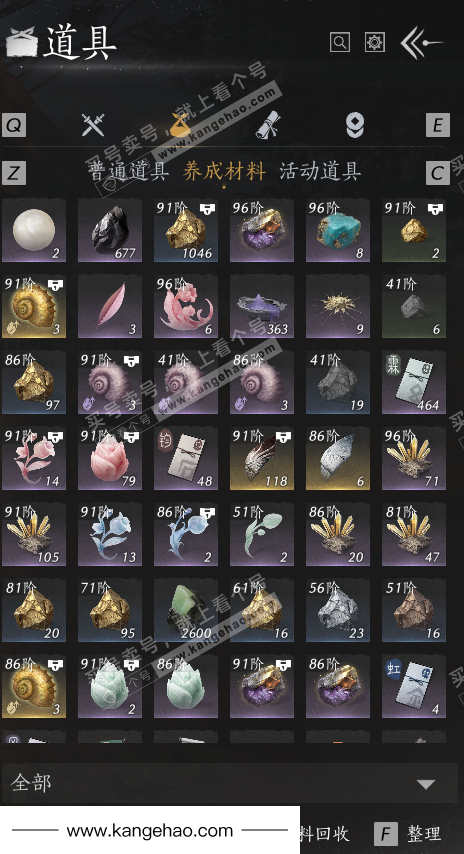The height and width of the screenshot is (854, 464).
Task: Select the 虹 envelope item with 4
Action: pos(414,686)
